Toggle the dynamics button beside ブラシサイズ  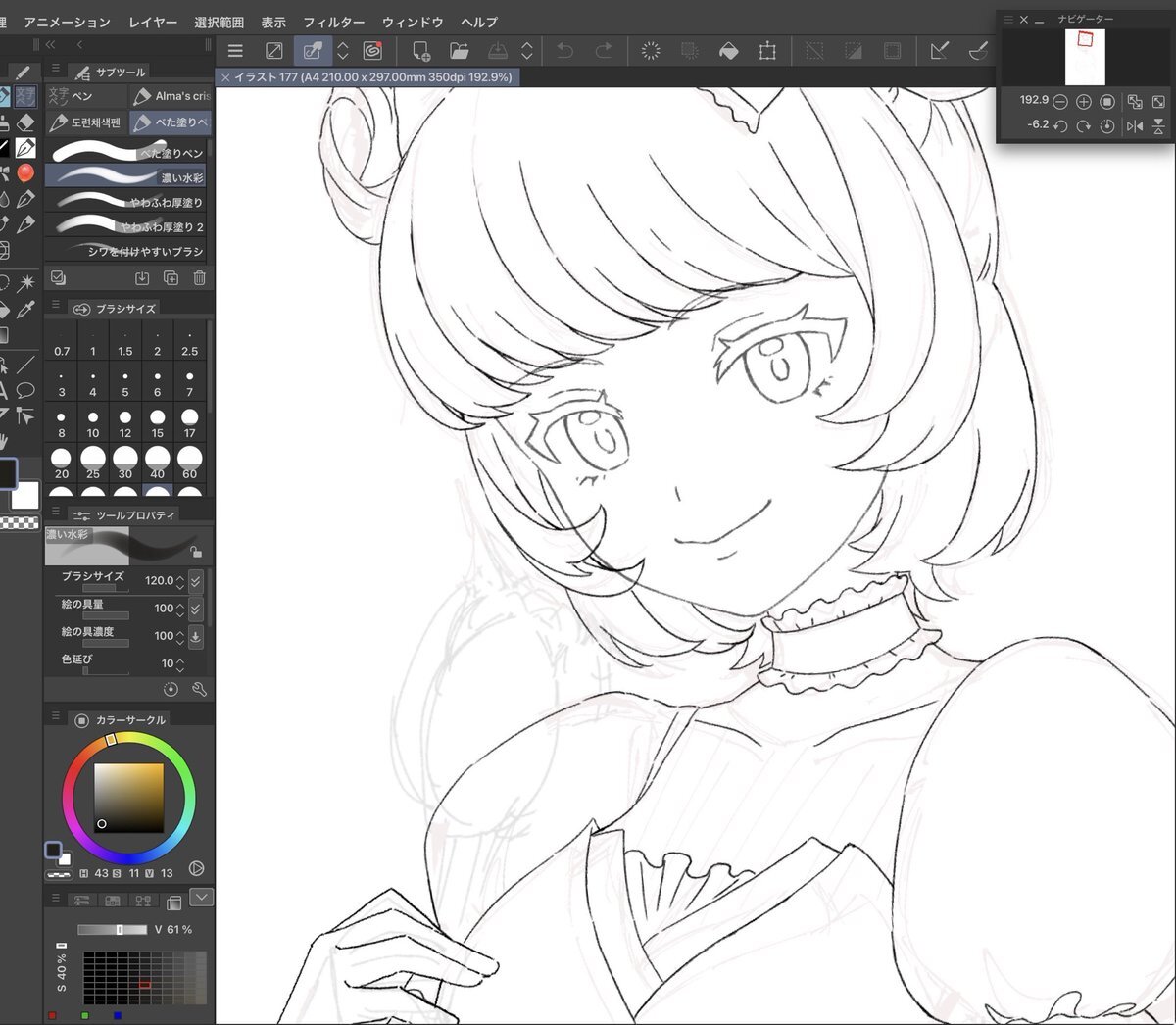196,581
